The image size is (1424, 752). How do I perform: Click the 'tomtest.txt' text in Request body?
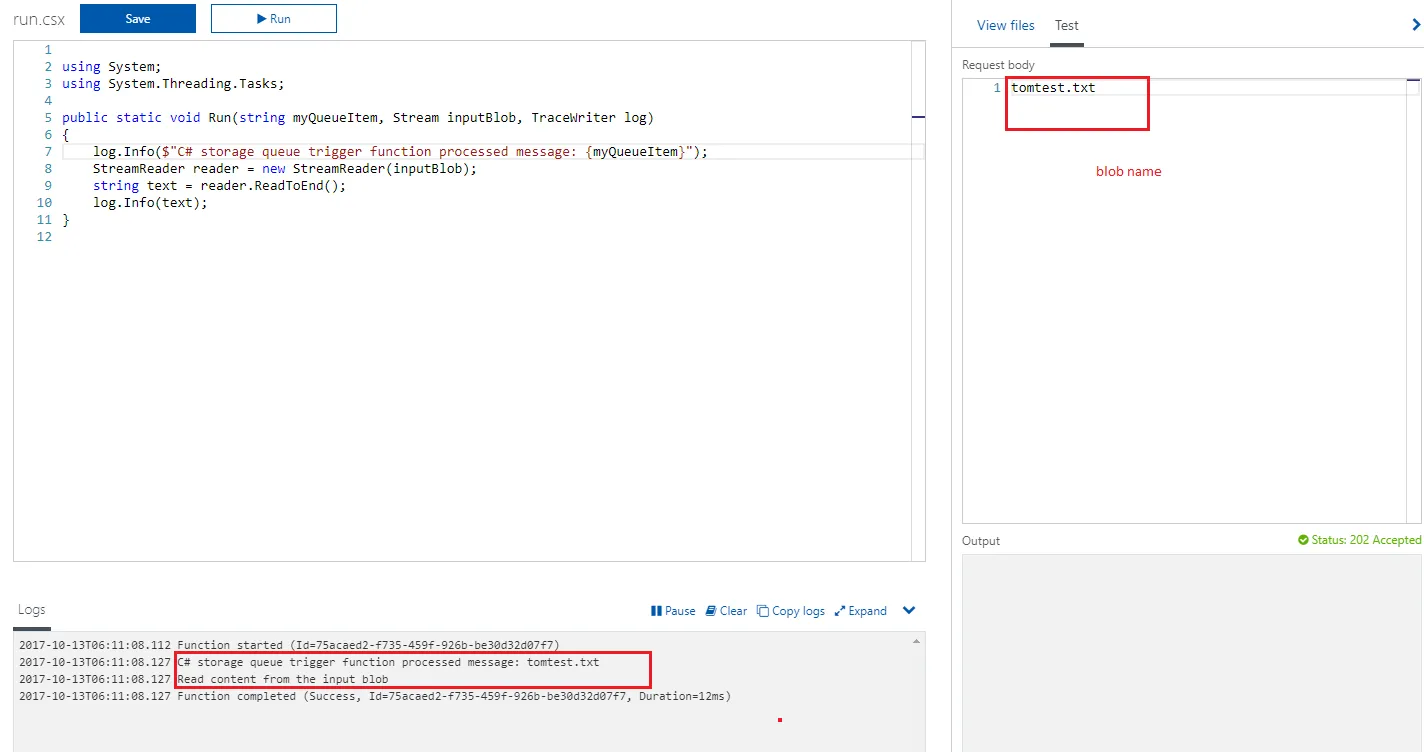(1053, 88)
